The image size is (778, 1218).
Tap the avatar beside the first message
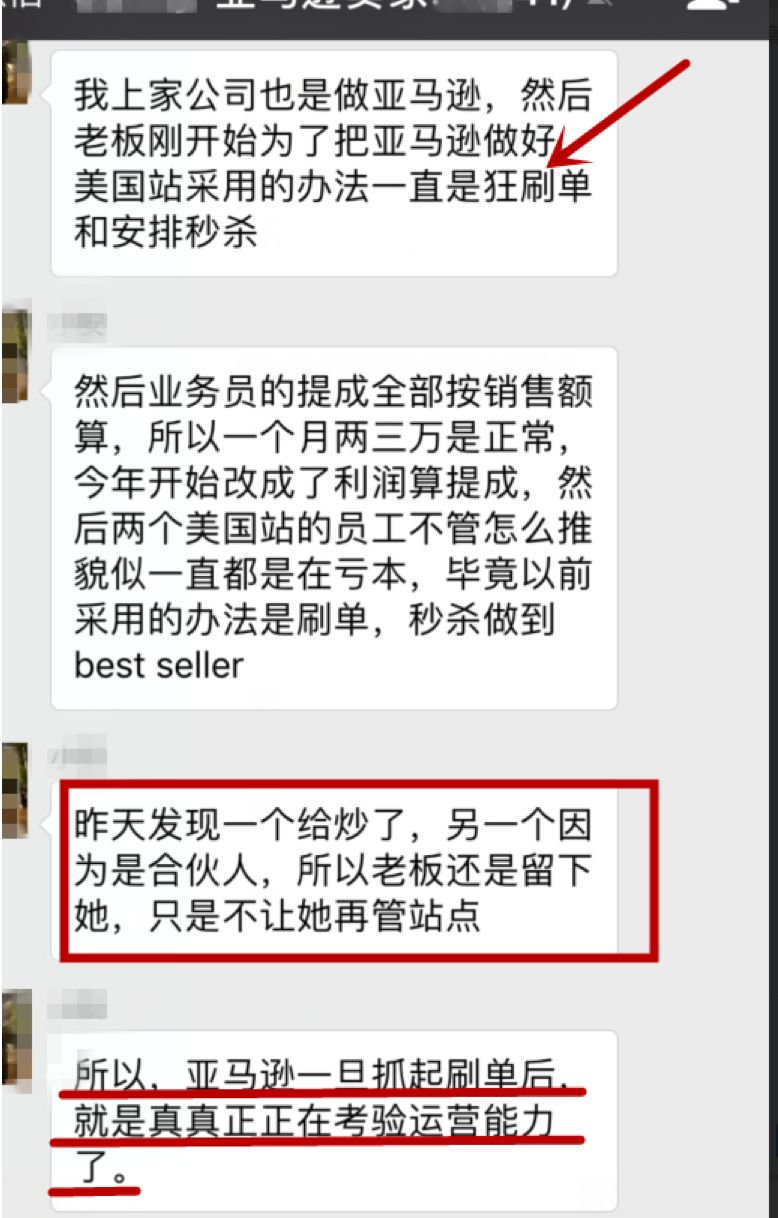[x=15, y=72]
